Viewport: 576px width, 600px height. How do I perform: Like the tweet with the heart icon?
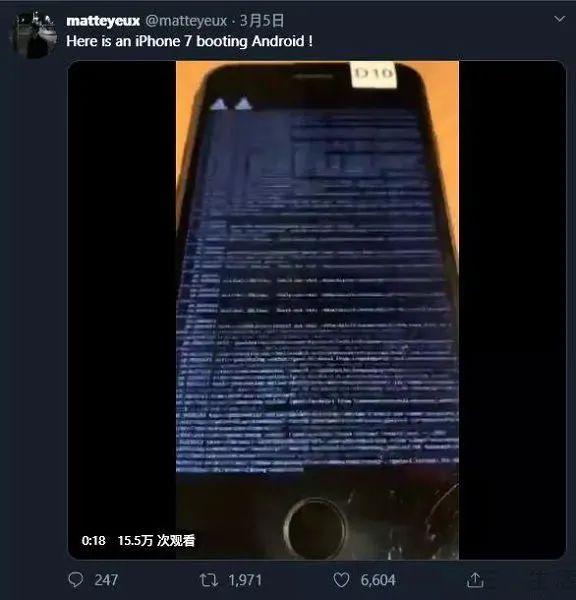(x=341, y=580)
